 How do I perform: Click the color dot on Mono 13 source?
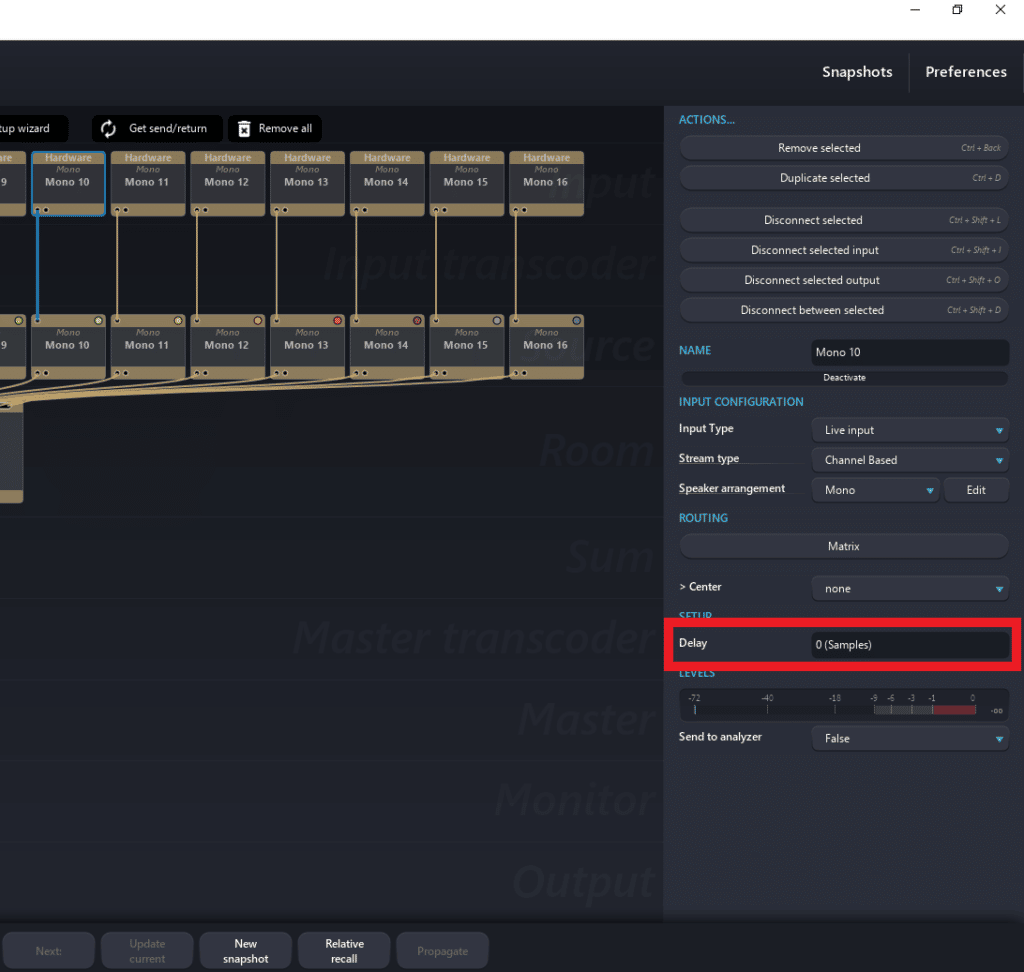337,321
